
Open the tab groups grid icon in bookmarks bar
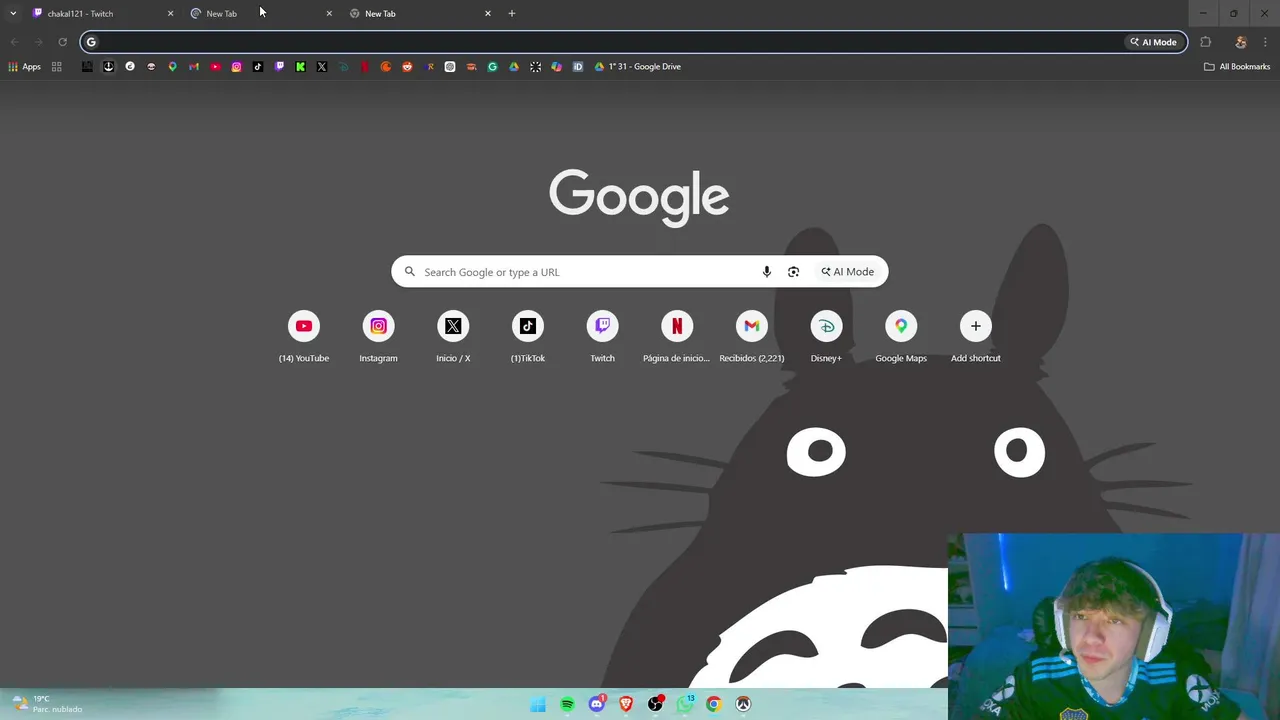point(57,67)
